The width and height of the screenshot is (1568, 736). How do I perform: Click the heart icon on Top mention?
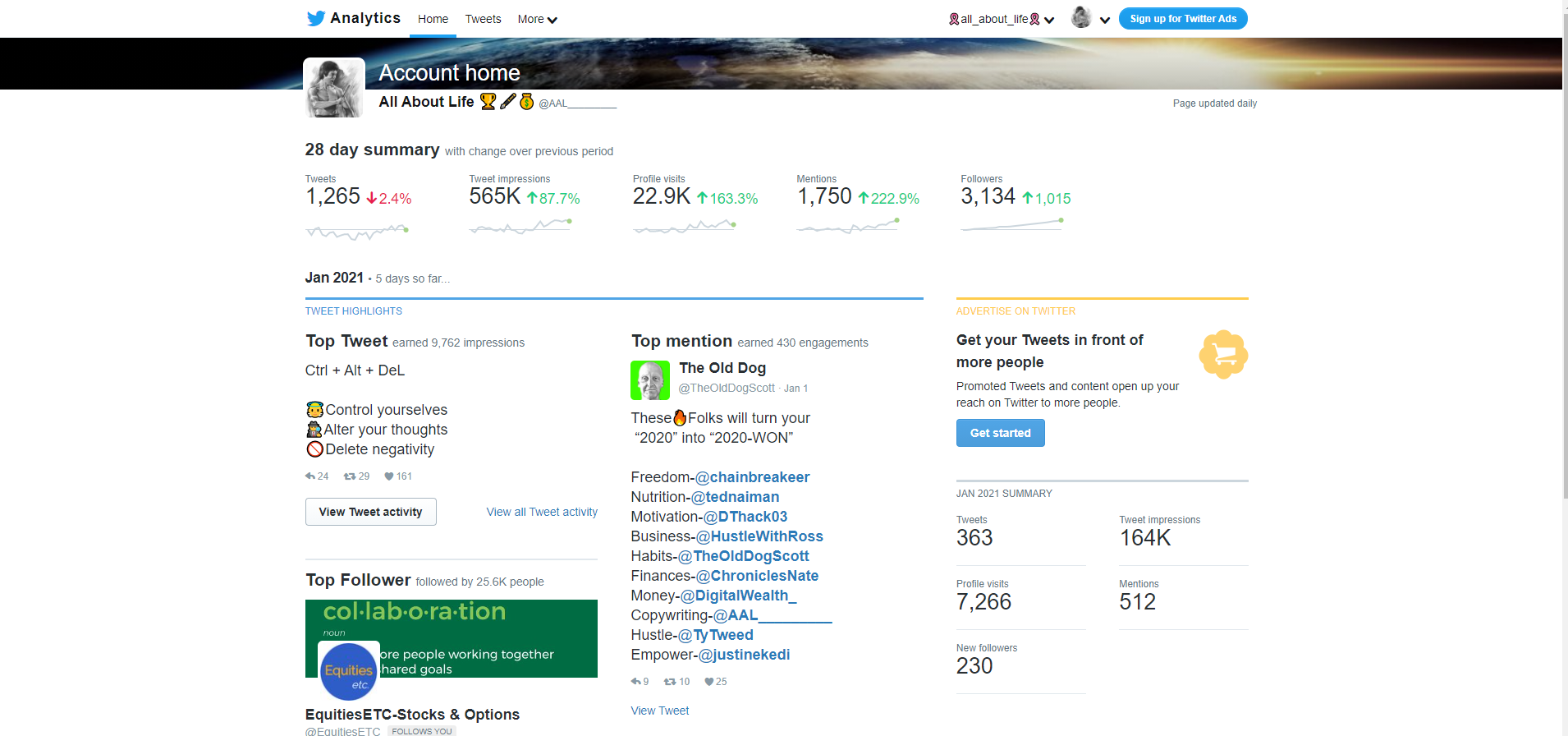709,682
